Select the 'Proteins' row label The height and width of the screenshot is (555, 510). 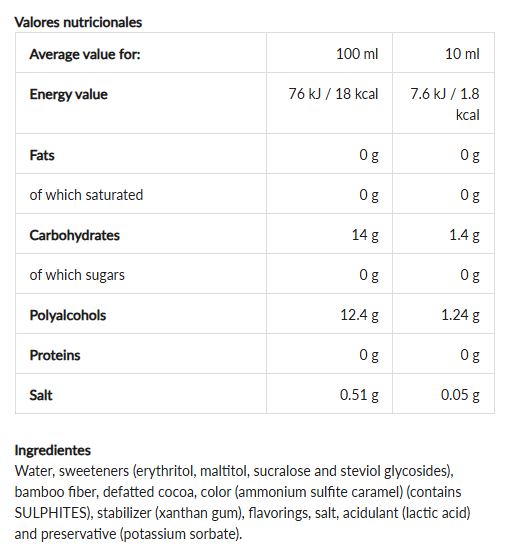tap(55, 355)
